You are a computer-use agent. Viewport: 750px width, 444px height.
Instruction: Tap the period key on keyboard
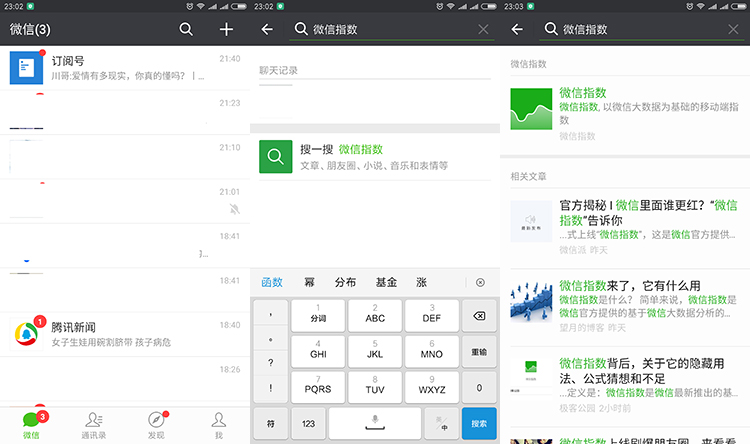tap(271, 339)
